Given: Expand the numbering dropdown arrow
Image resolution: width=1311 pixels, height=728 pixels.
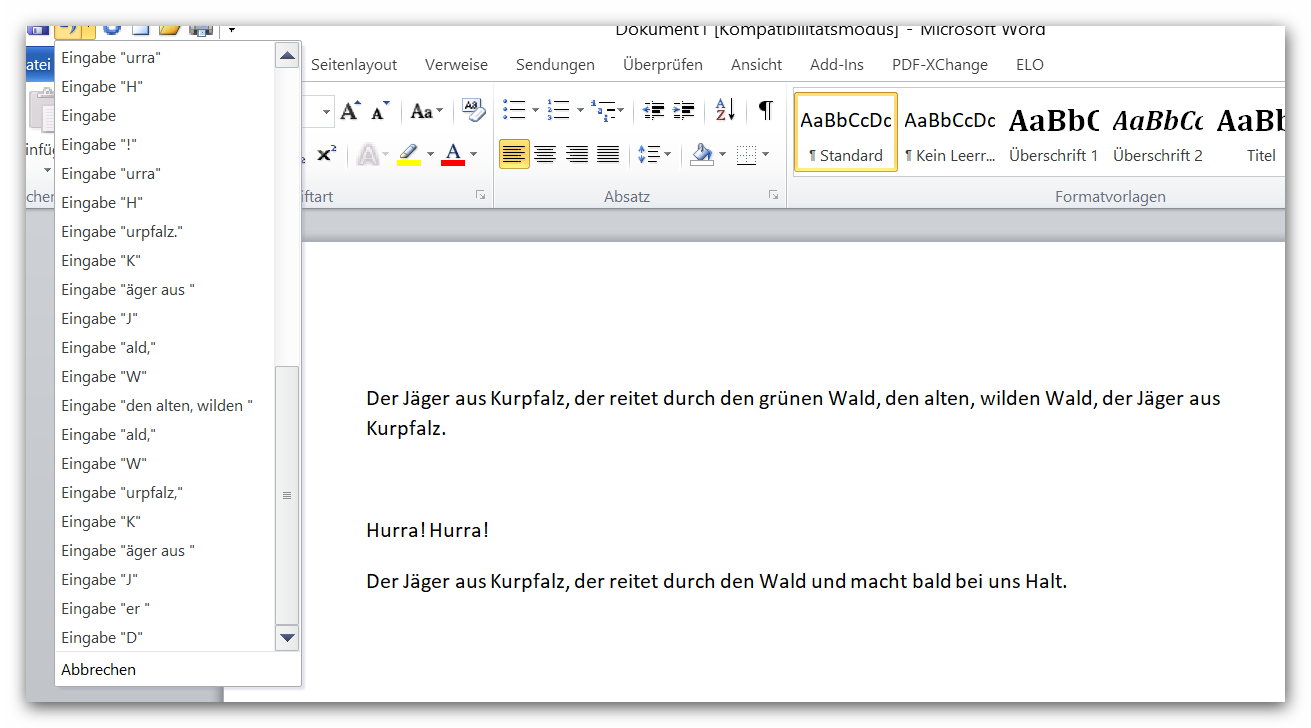Looking at the screenshot, I should click(578, 110).
